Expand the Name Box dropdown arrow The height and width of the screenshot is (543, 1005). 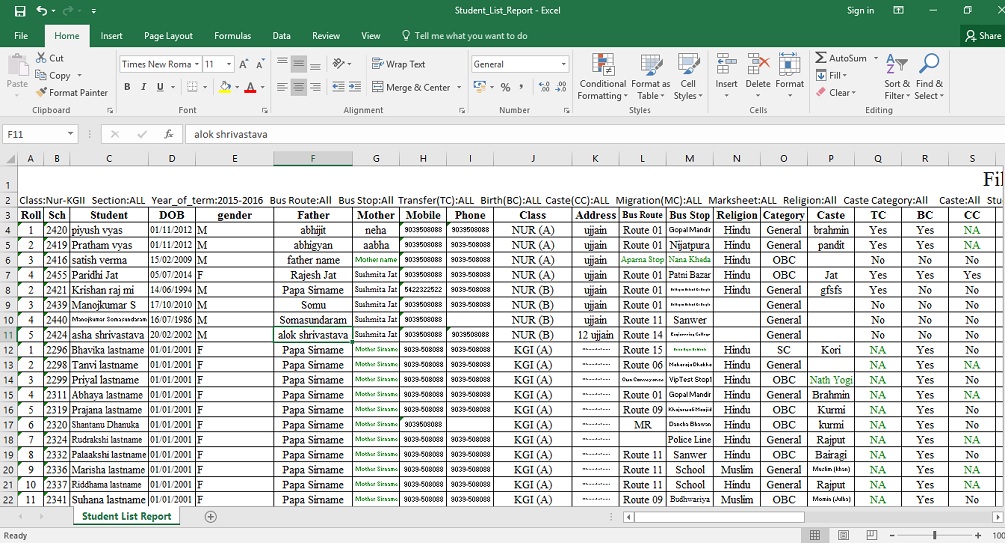pos(71,133)
